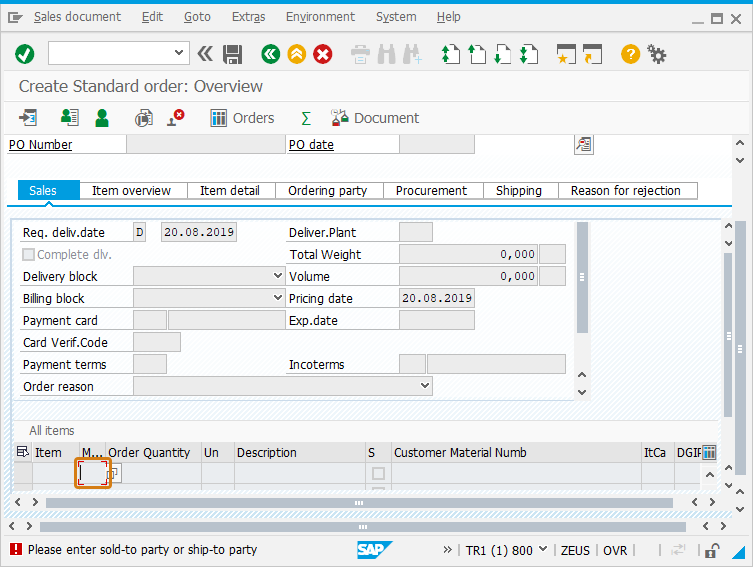Screen dimensions: 753x567
Task: Open the System menu
Action: click(396, 17)
